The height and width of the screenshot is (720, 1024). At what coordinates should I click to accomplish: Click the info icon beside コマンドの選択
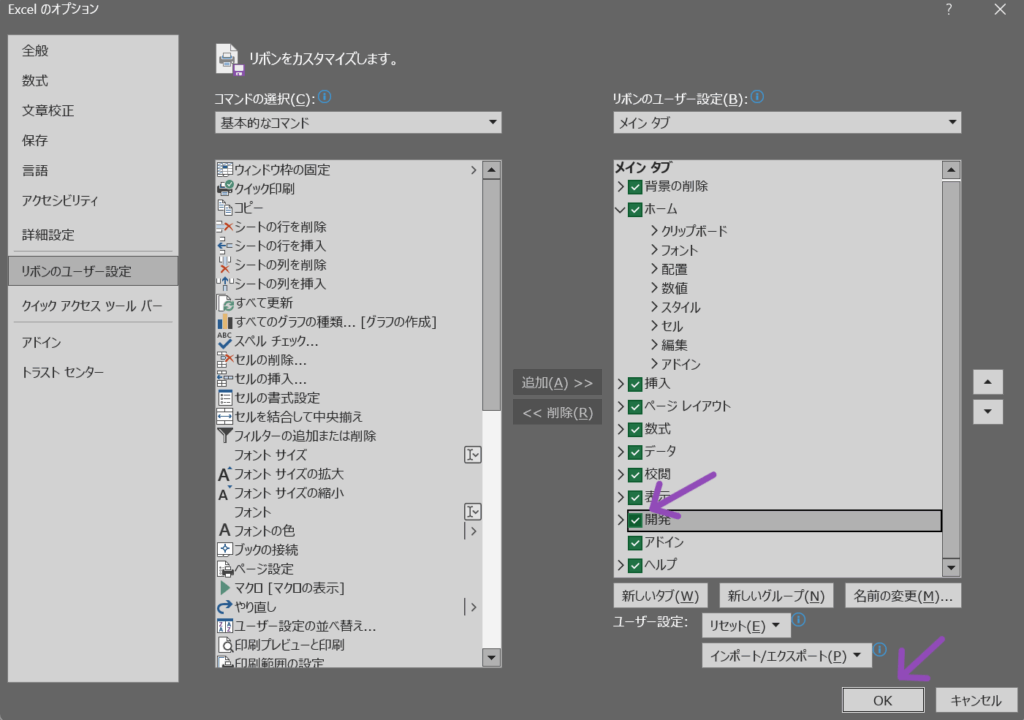coord(325,97)
